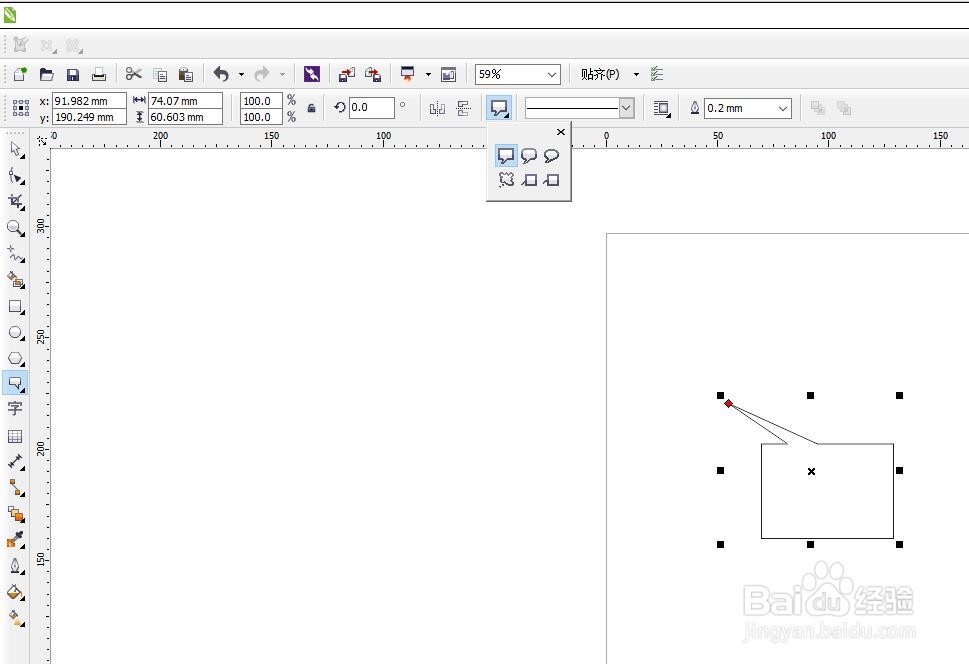Select the rounded speech bubble shape
Screen dimensions: 969x664
click(528, 156)
